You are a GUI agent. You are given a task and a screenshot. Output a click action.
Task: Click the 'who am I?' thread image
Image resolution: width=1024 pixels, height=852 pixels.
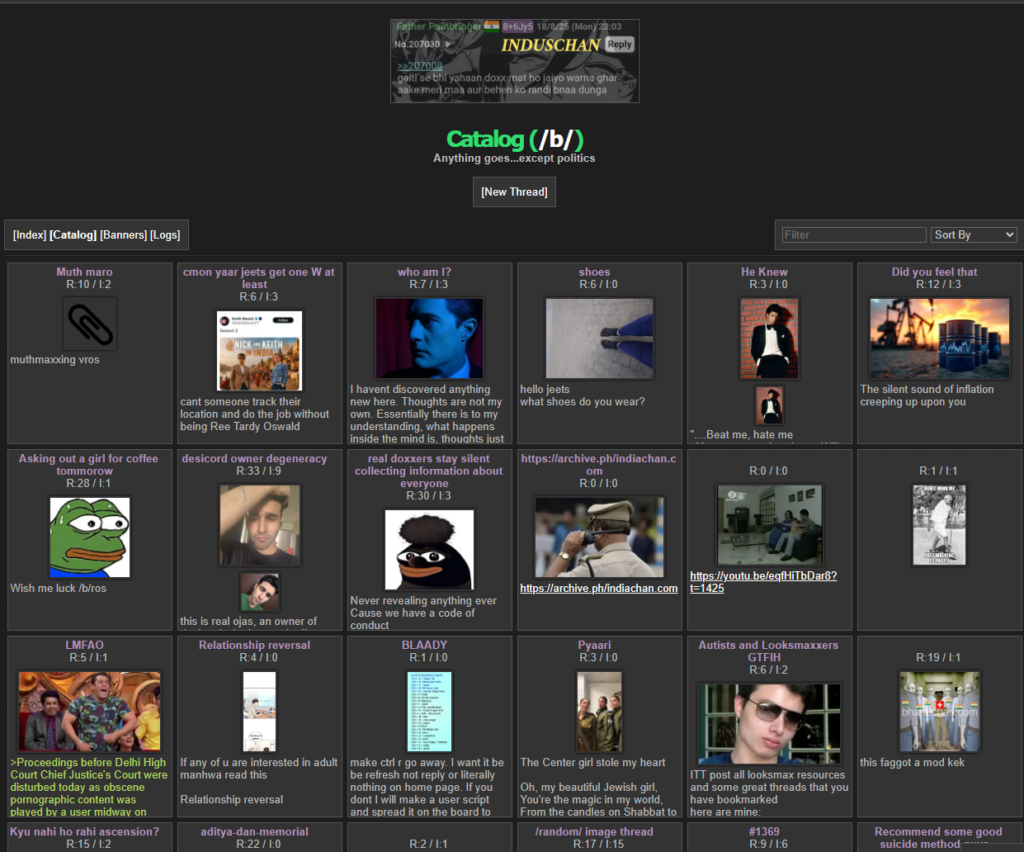click(429, 338)
